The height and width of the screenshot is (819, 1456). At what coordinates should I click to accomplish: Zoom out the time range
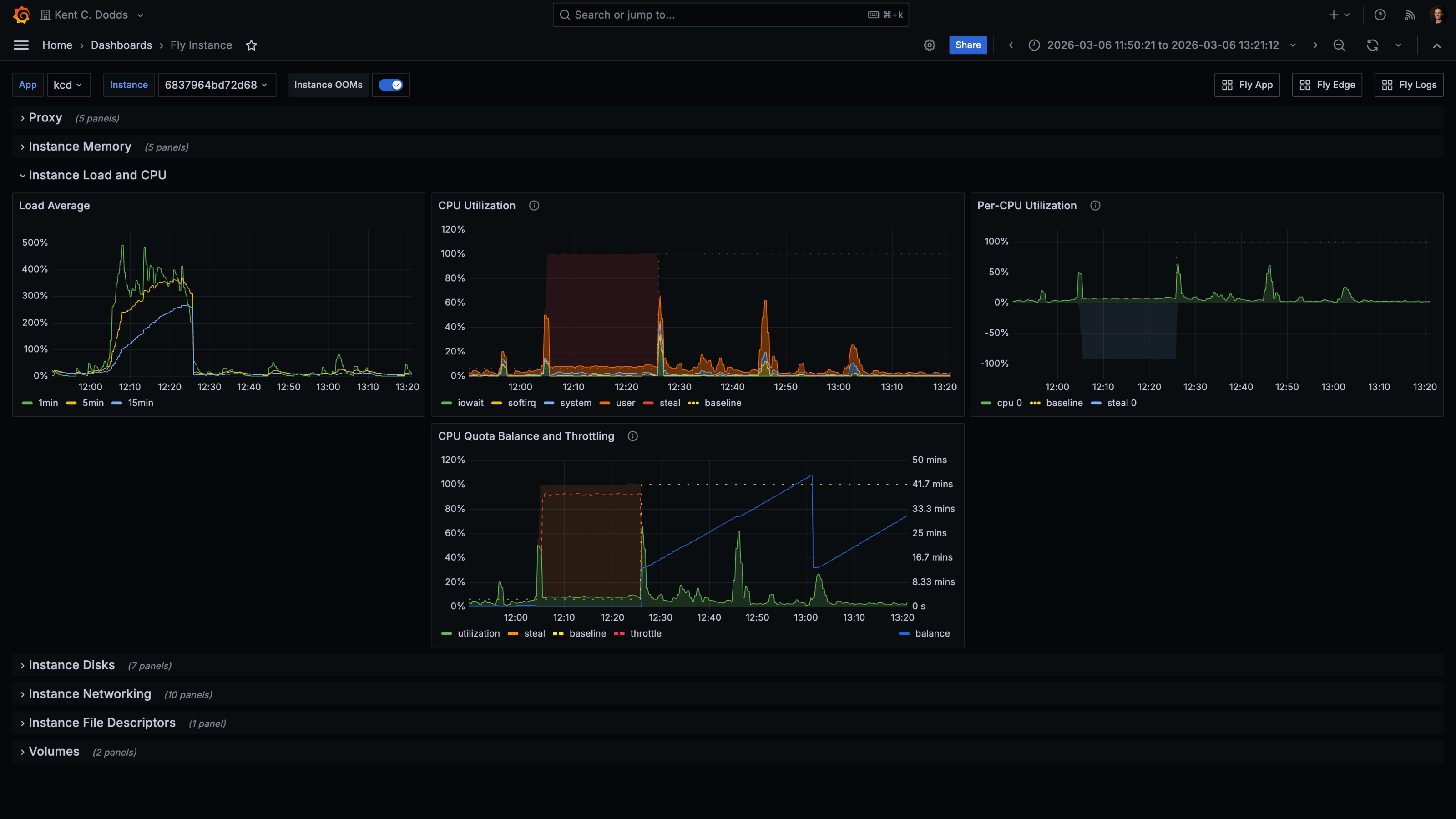coord(1339,45)
